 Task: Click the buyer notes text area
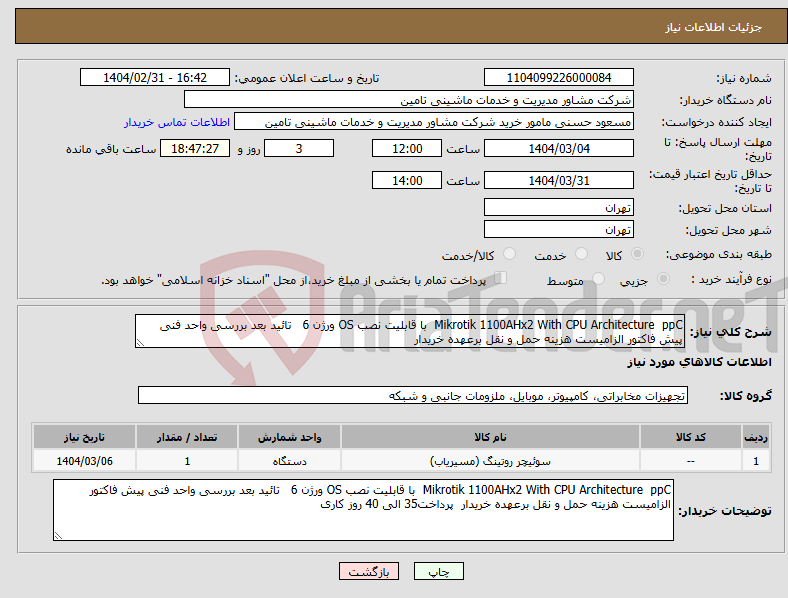coord(363,510)
